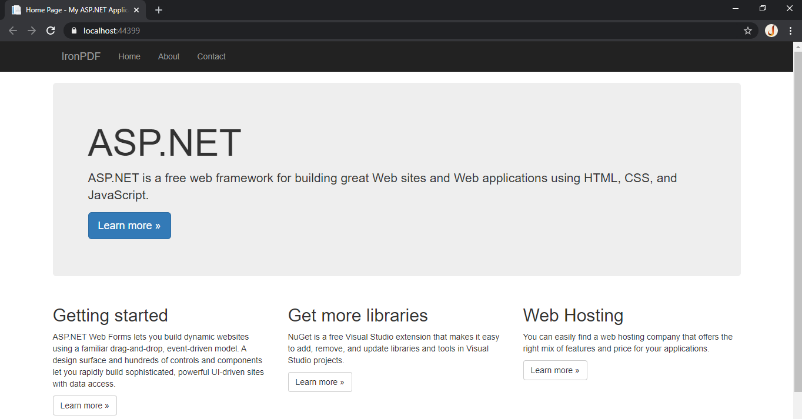
Task: Click the blue Learn more button
Action: pos(129,226)
